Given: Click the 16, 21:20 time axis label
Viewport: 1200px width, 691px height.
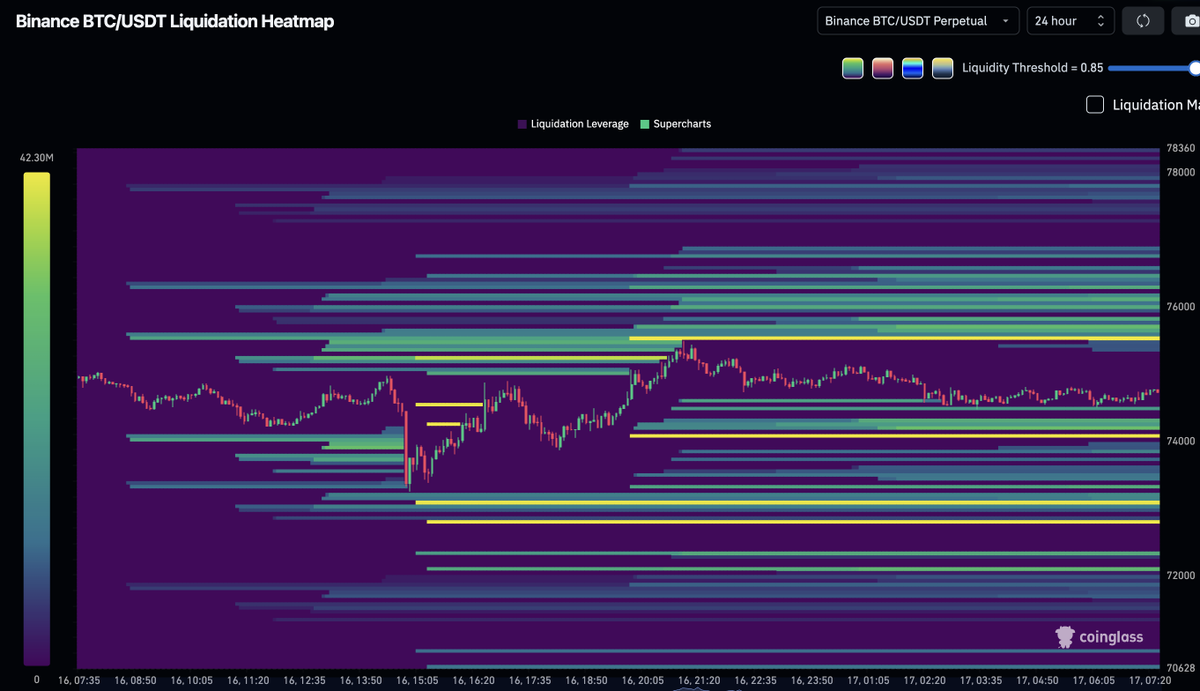Looking at the screenshot, I should 698,680.
